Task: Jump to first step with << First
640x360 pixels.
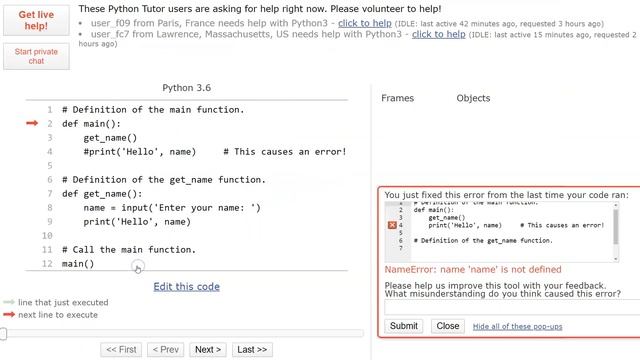Action: coord(121,349)
